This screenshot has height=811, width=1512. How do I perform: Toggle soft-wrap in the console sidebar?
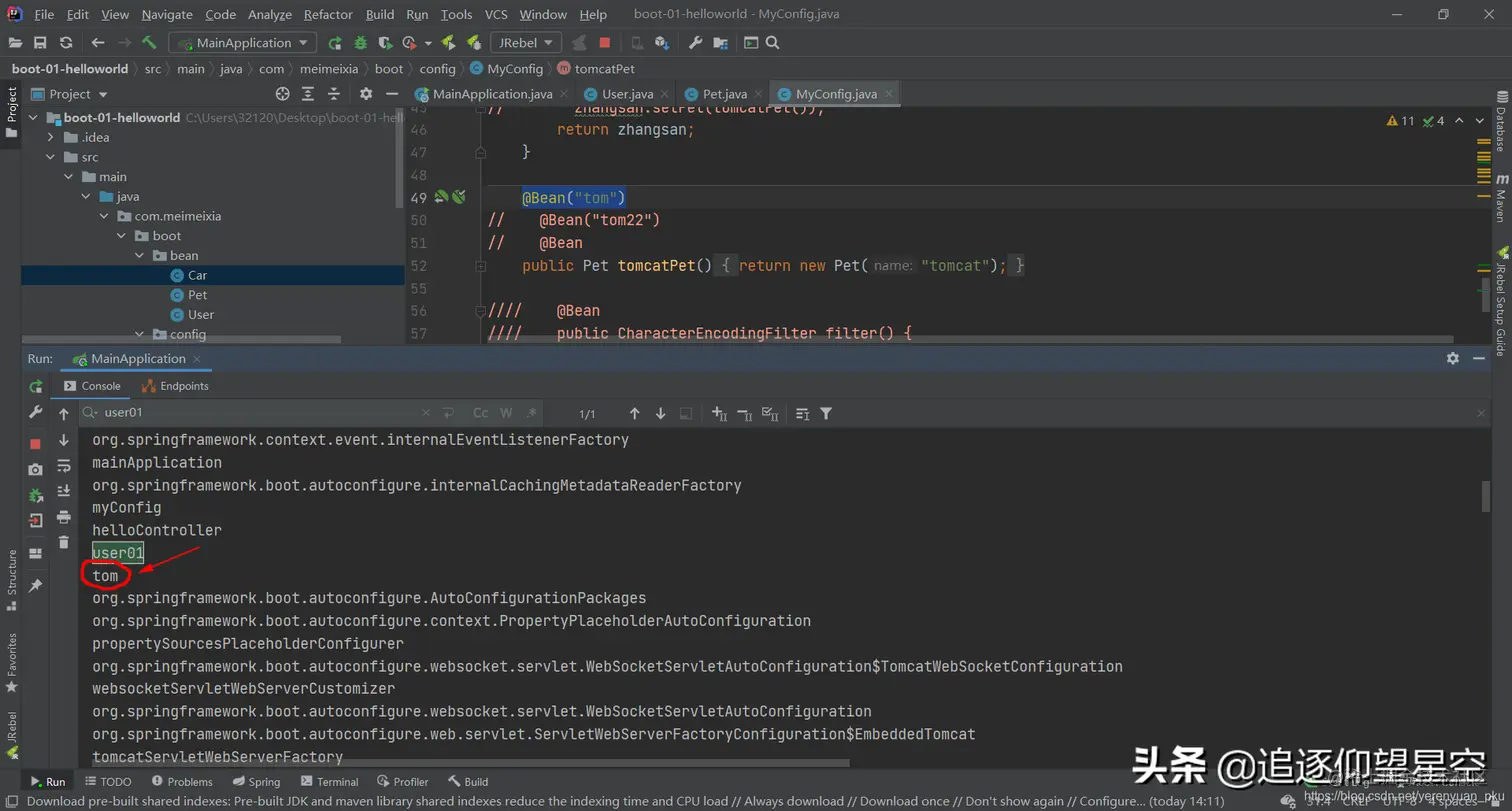click(x=64, y=466)
